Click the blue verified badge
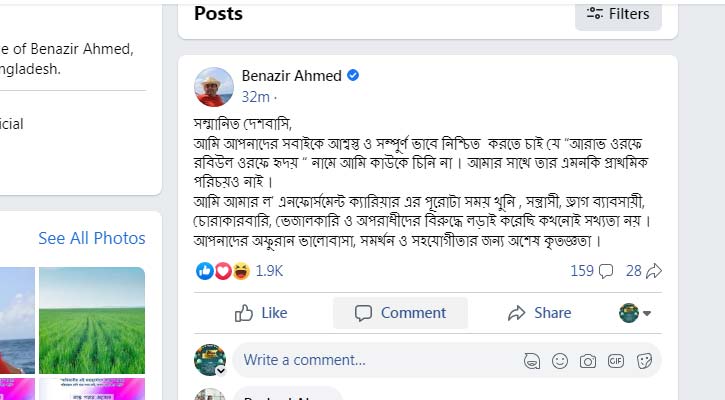 353,76
